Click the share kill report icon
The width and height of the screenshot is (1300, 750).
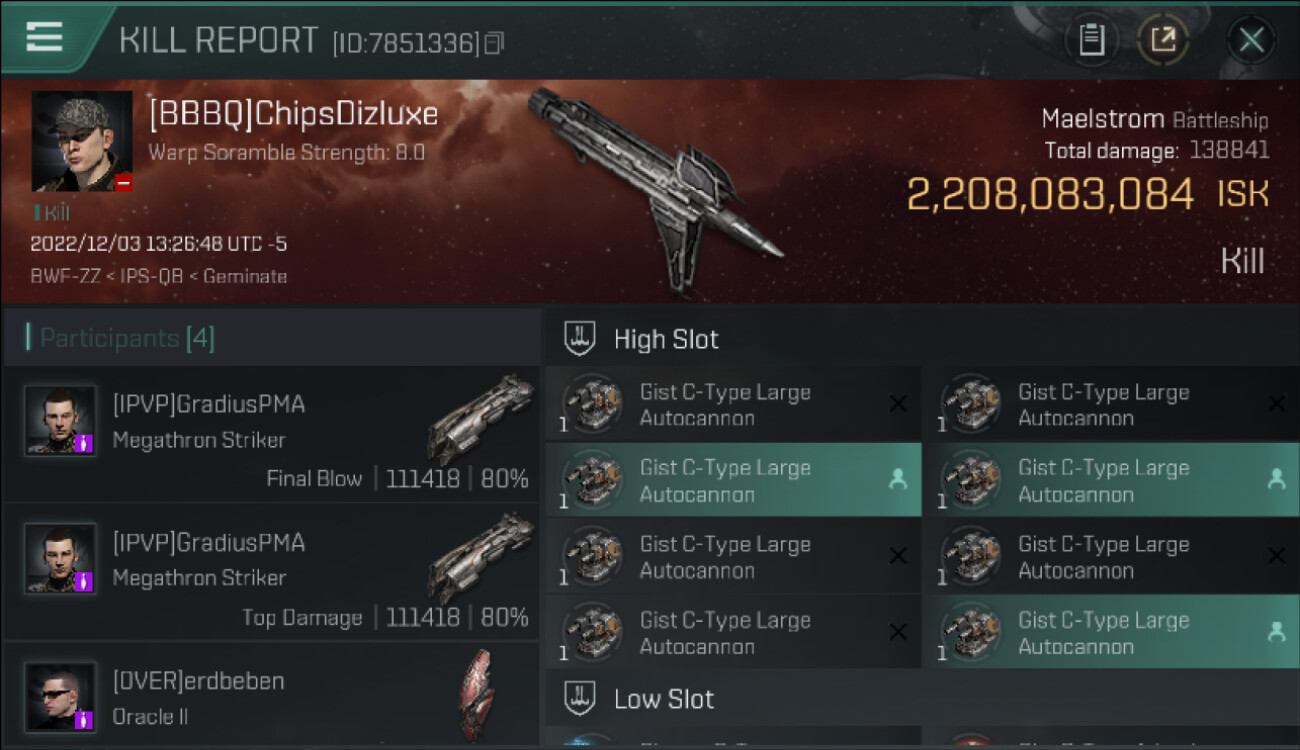tap(1164, 40)
